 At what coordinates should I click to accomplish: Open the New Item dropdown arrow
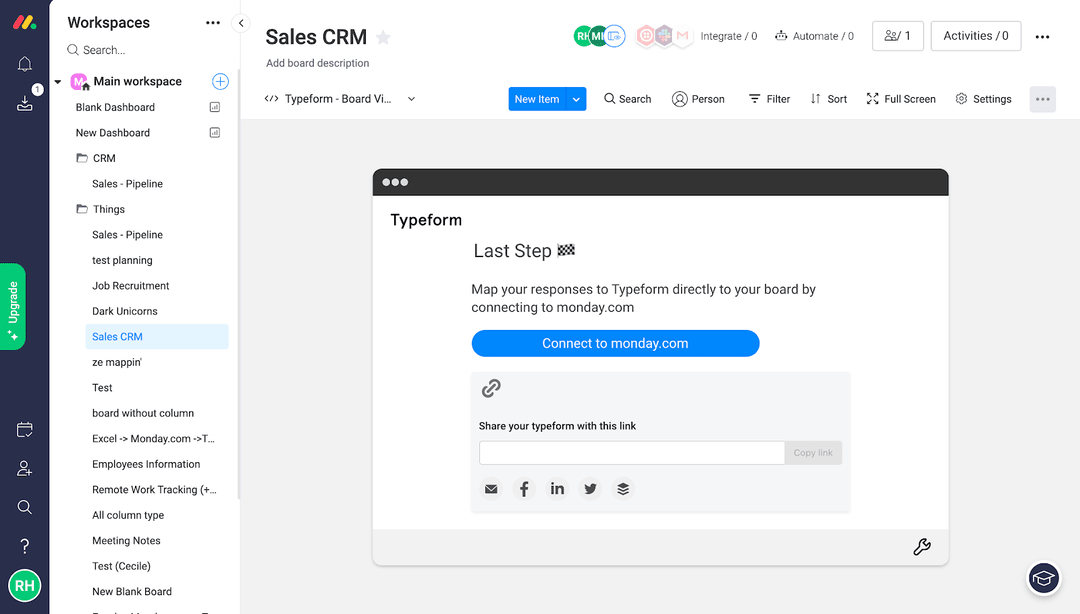click(575, 99)
